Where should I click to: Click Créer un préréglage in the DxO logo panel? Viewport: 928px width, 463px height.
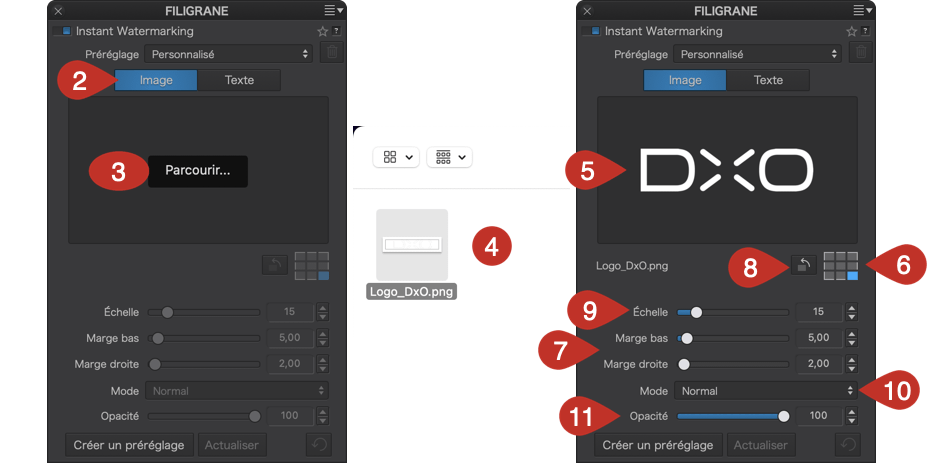[x=657, y=444]
